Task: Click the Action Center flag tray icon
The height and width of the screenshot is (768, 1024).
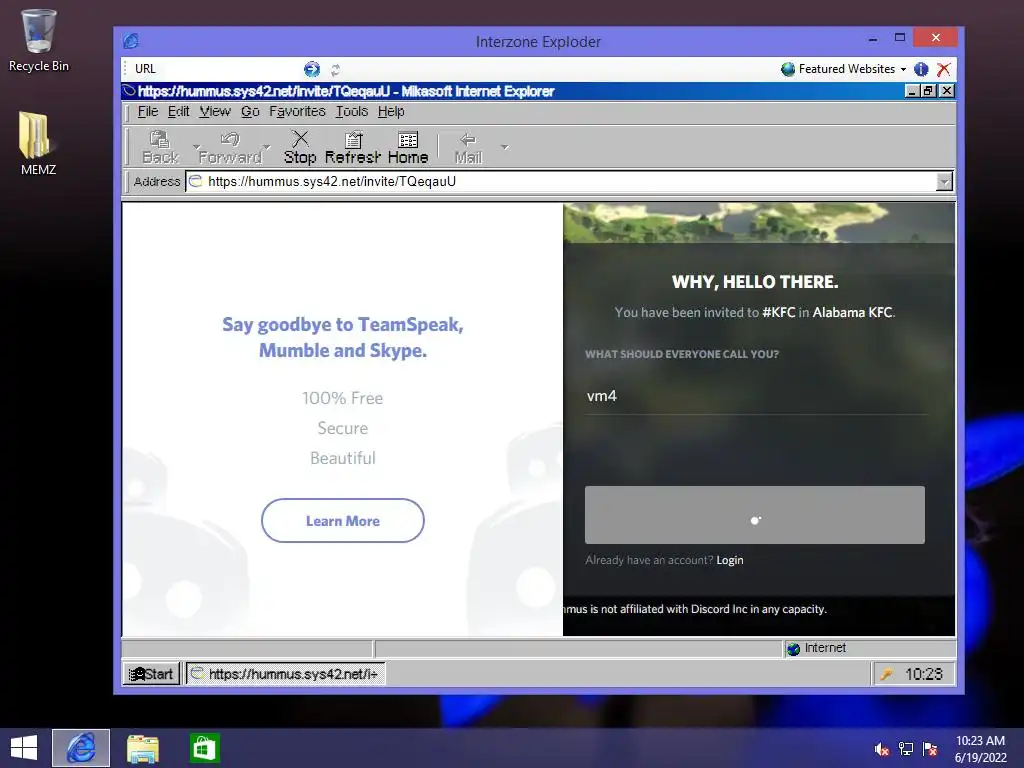Action: pyautogui.click(x=930, y=749)
